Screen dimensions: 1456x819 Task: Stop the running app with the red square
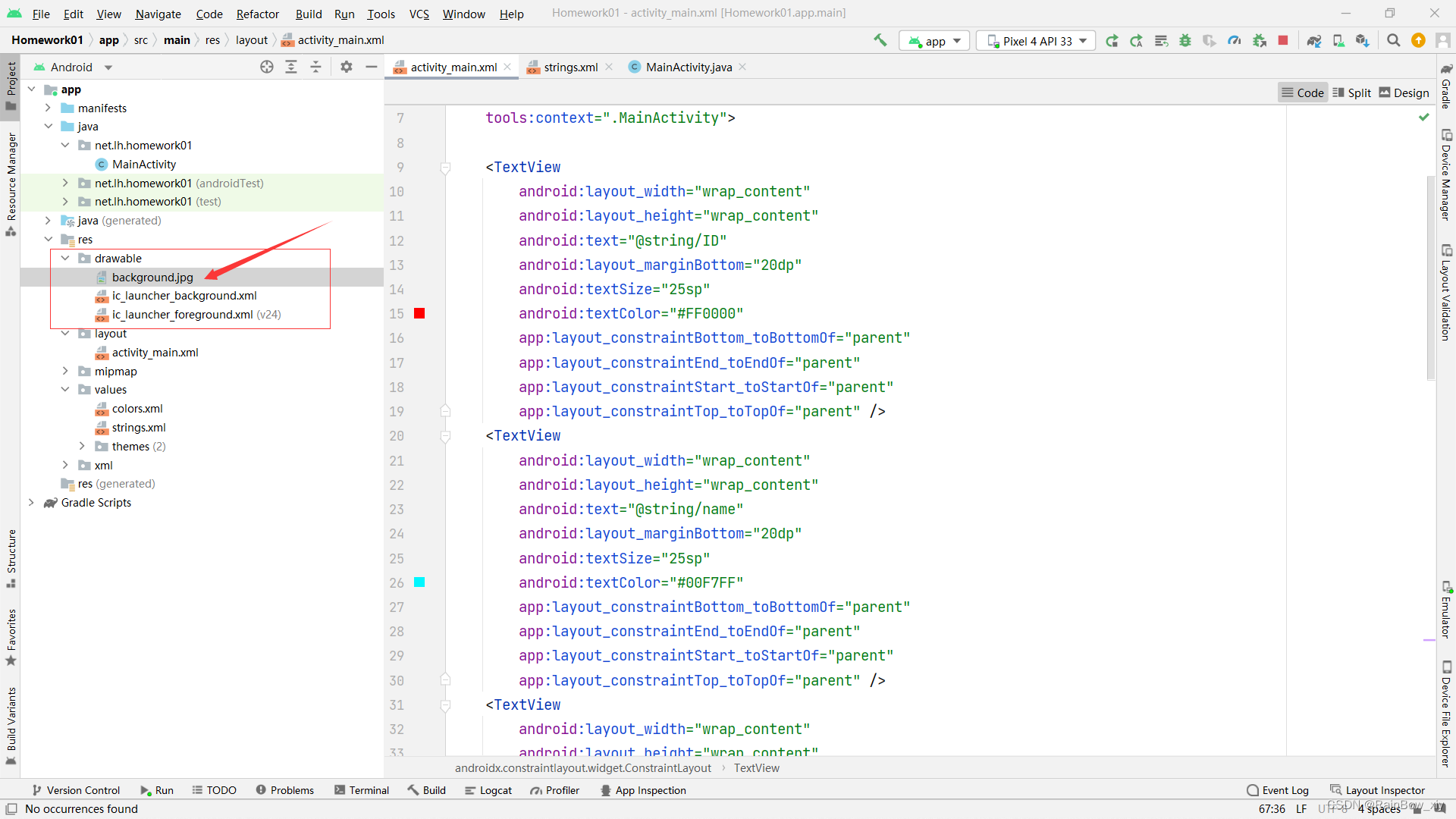pyautogui.click(x=1283, y=41)
